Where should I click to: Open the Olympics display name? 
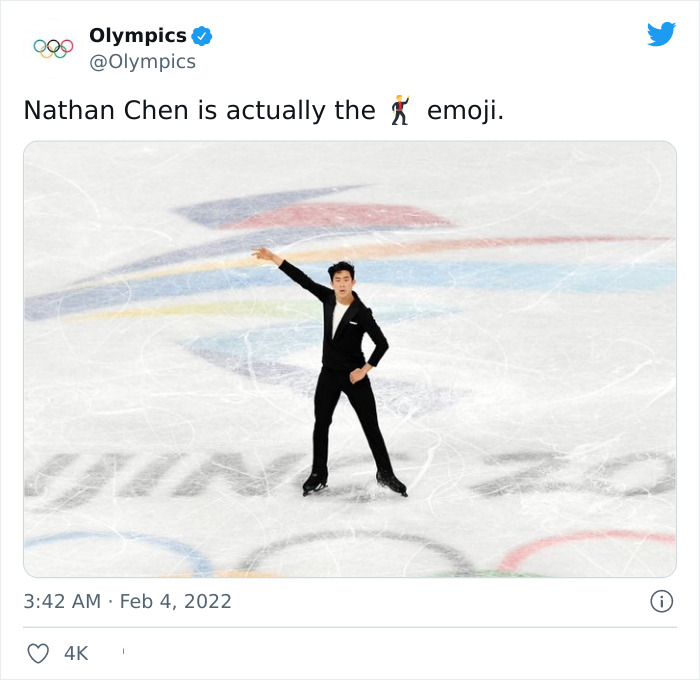pyautogui.click(x=138, y=35)
